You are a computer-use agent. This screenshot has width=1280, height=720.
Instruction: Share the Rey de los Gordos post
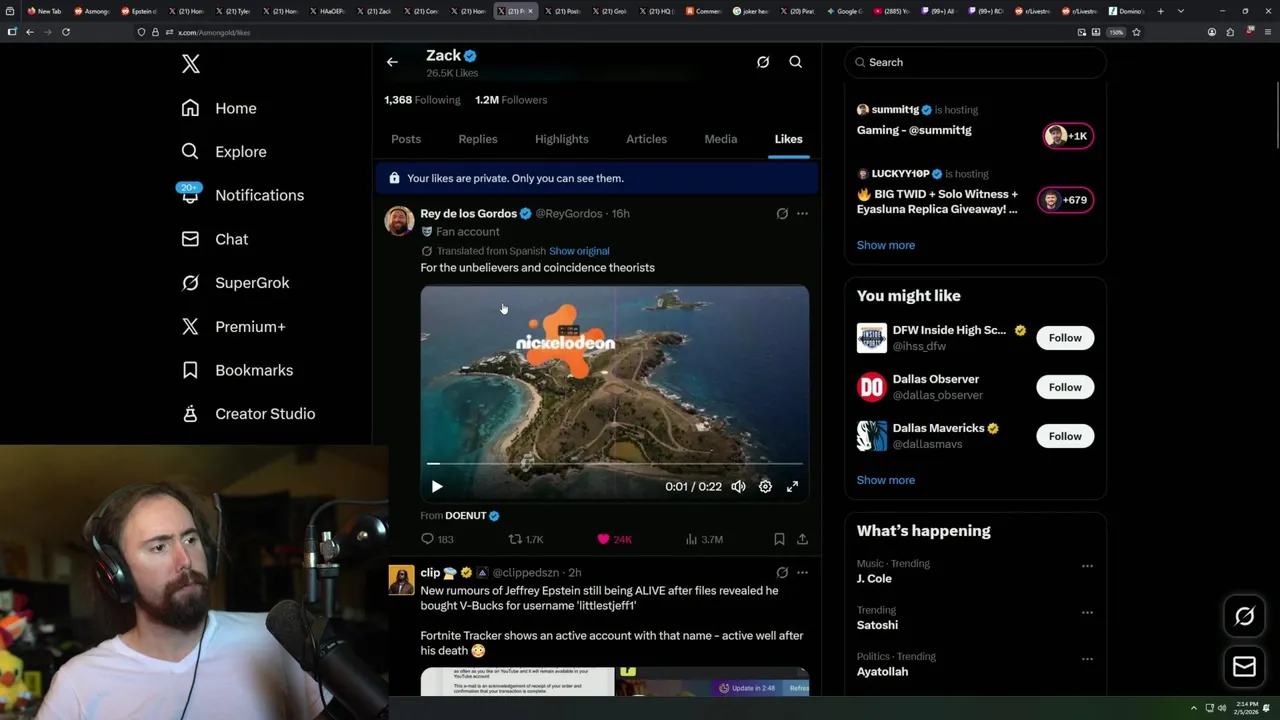(802, 539)
